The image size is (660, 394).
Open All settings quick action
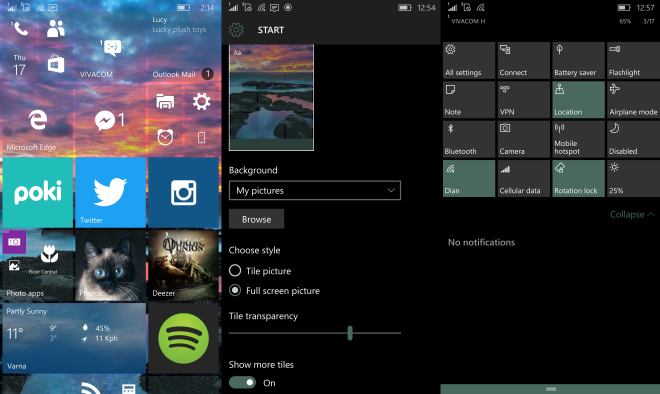(x=469, y=60)
